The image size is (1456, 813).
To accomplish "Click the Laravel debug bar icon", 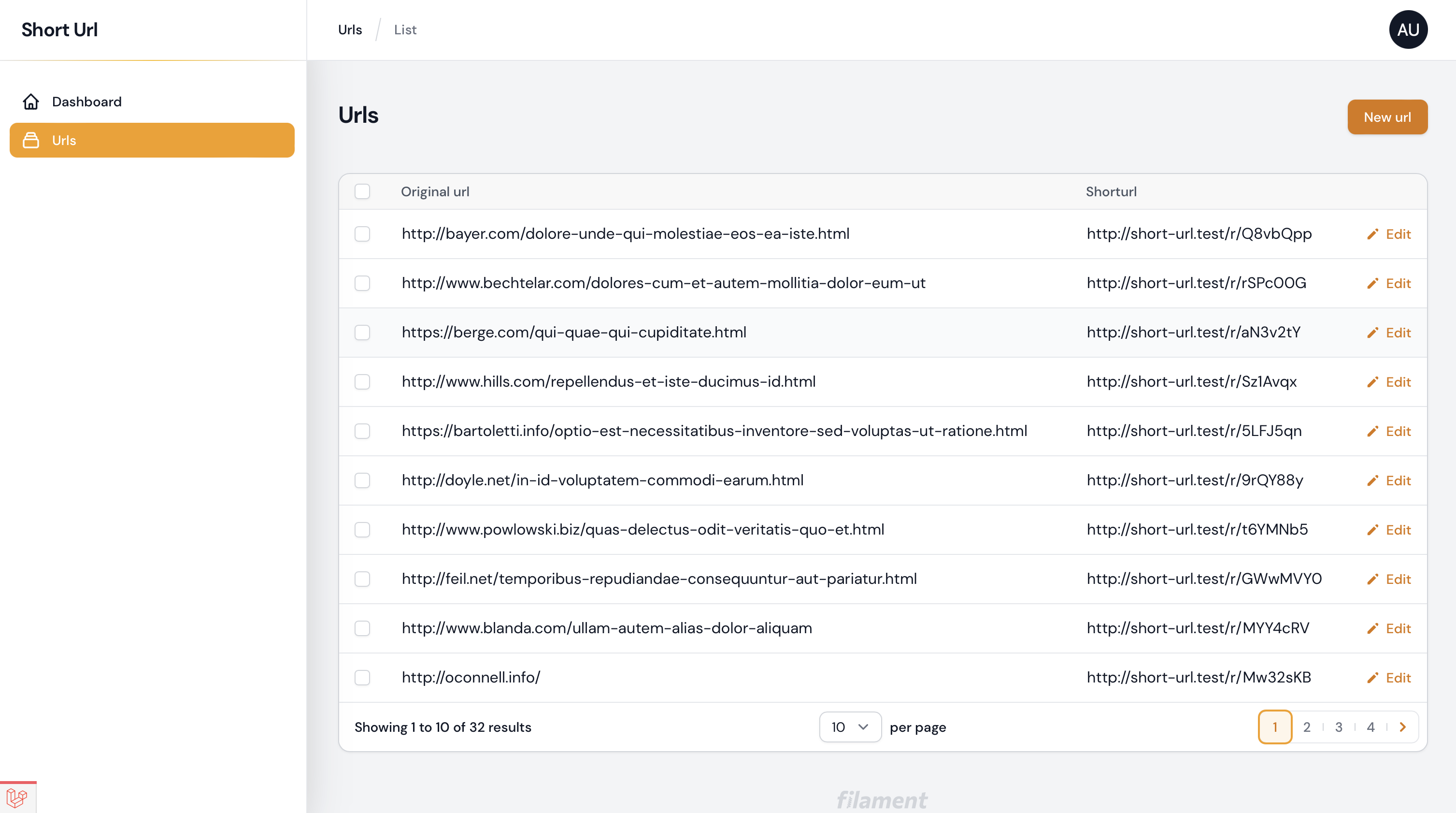I will point(17,798).
